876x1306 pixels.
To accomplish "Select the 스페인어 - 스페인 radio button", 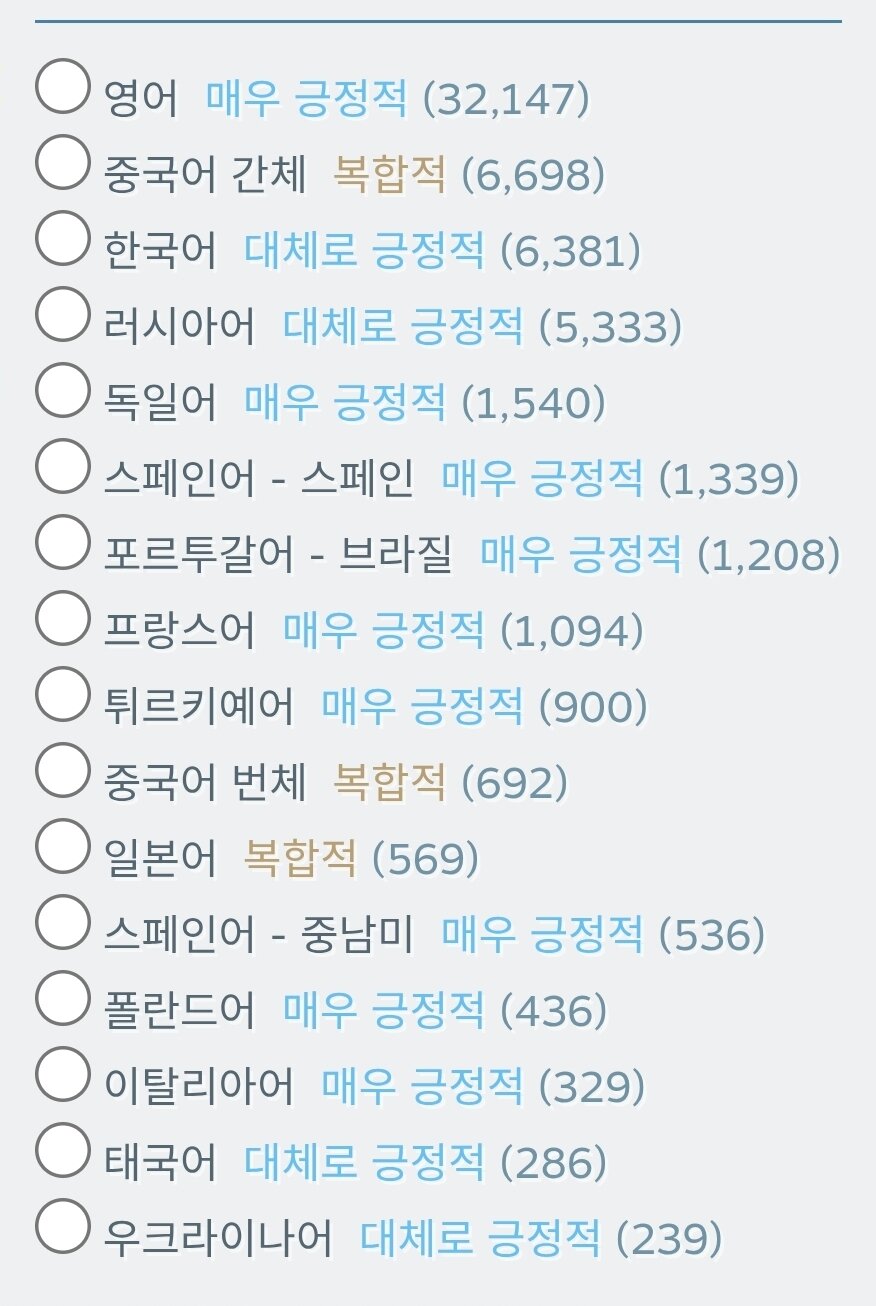I will (x=62, y=466).
